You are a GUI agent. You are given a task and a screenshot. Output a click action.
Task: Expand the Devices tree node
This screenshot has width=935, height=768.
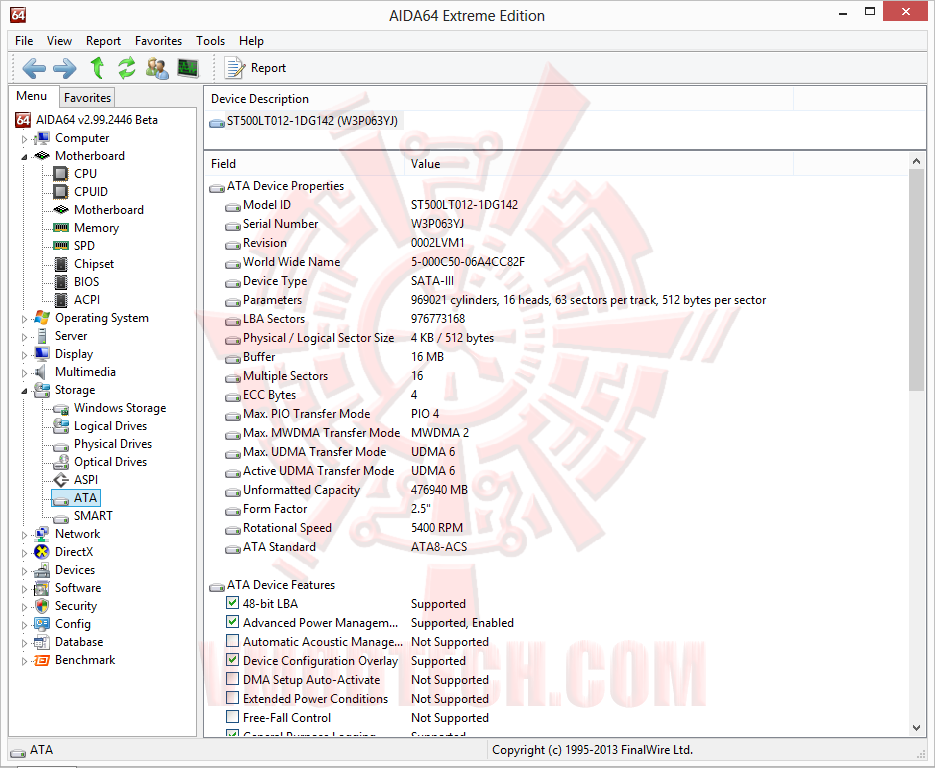pos(24,571)
